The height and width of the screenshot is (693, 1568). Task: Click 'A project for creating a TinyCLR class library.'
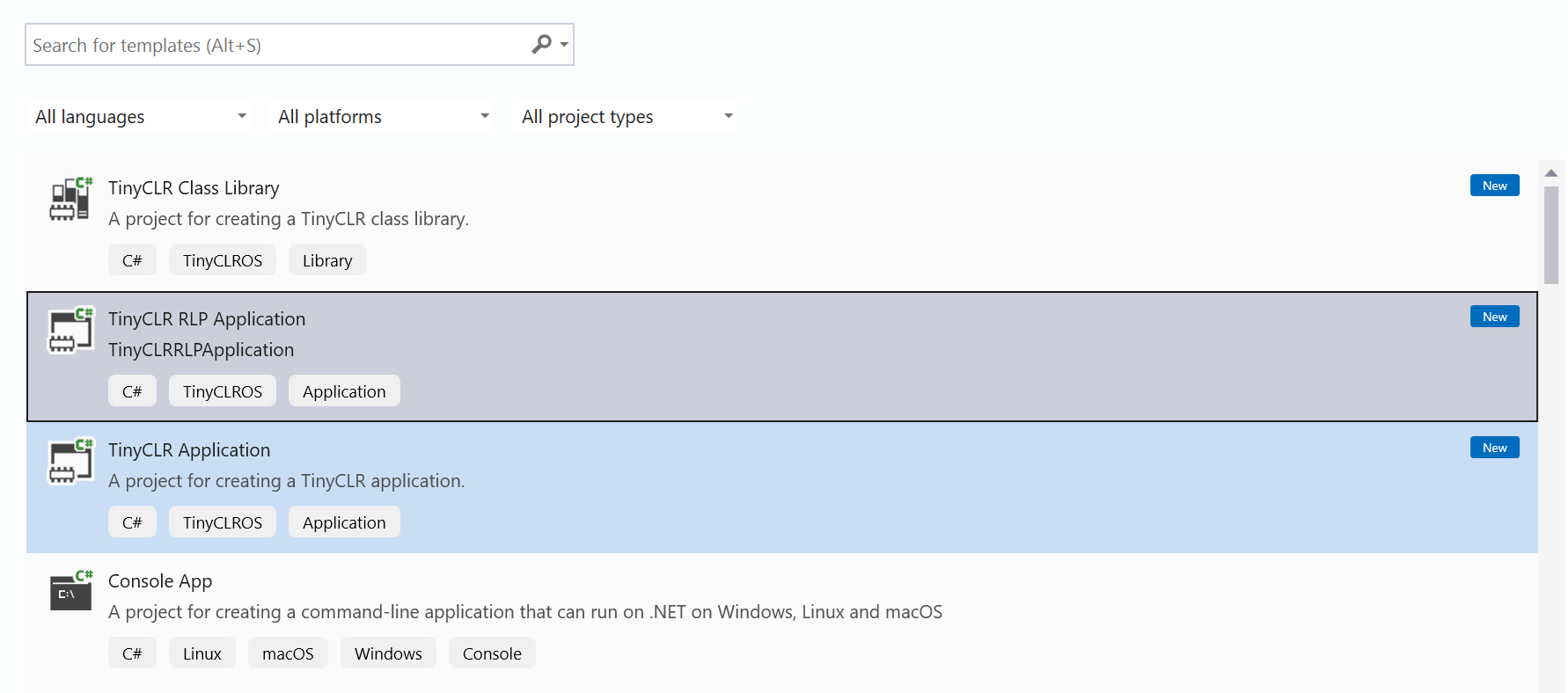289,219
